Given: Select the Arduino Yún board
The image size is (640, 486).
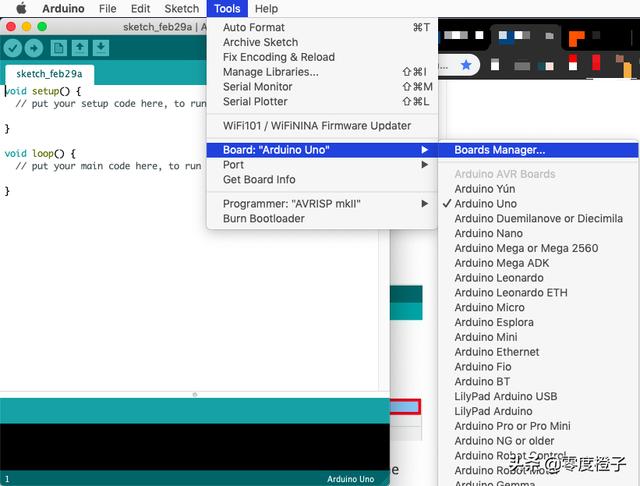Looking at the screenshot, I should [538, 189].
